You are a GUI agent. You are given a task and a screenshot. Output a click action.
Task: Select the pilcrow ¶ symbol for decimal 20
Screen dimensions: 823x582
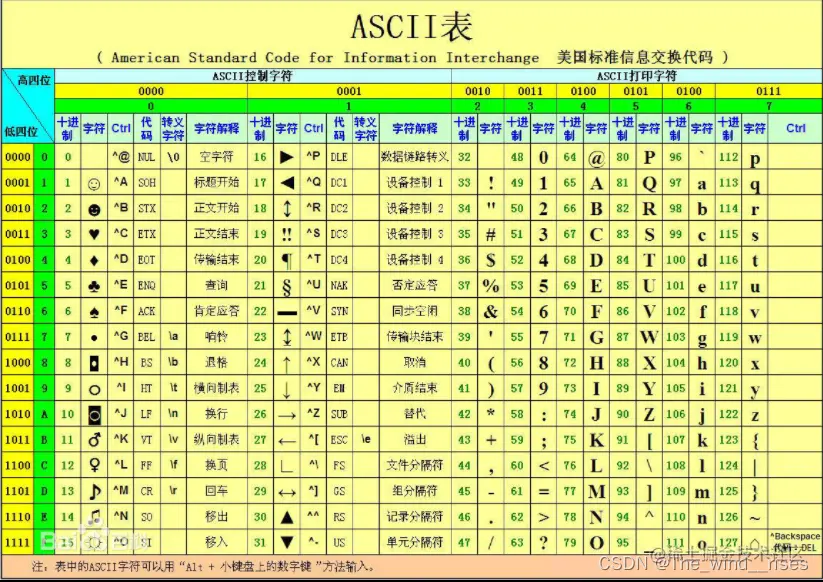pos(287,260)
